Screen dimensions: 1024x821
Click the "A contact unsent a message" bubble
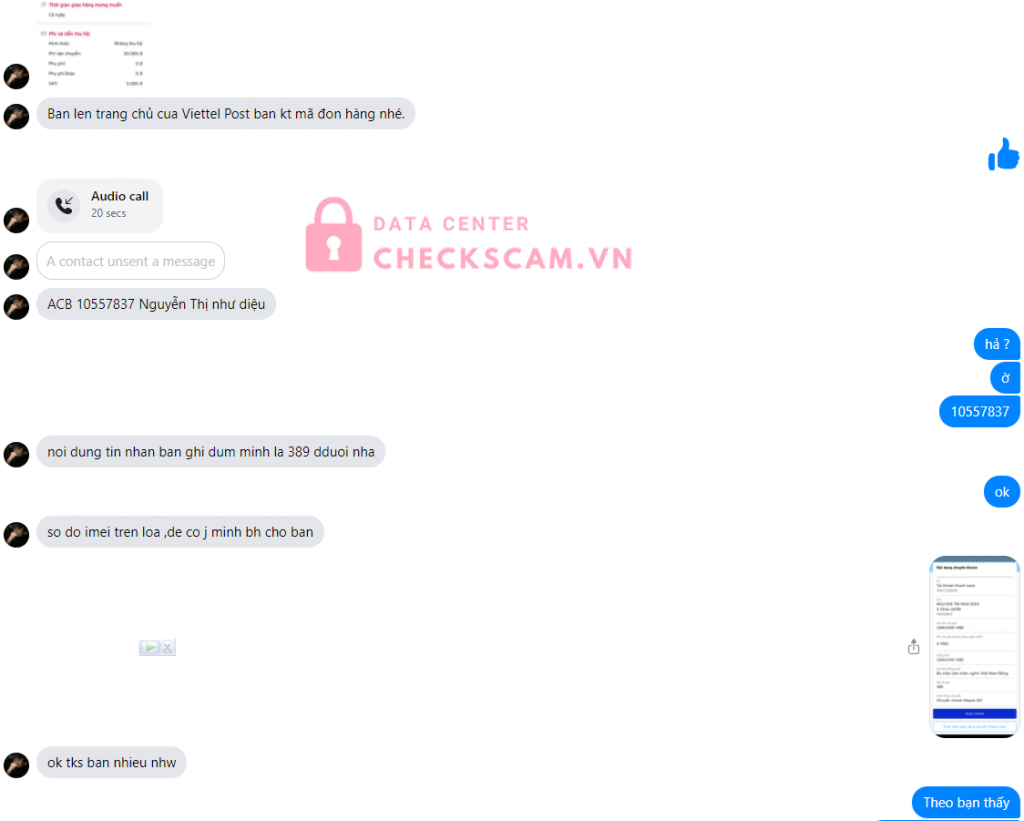click(131, 261)
